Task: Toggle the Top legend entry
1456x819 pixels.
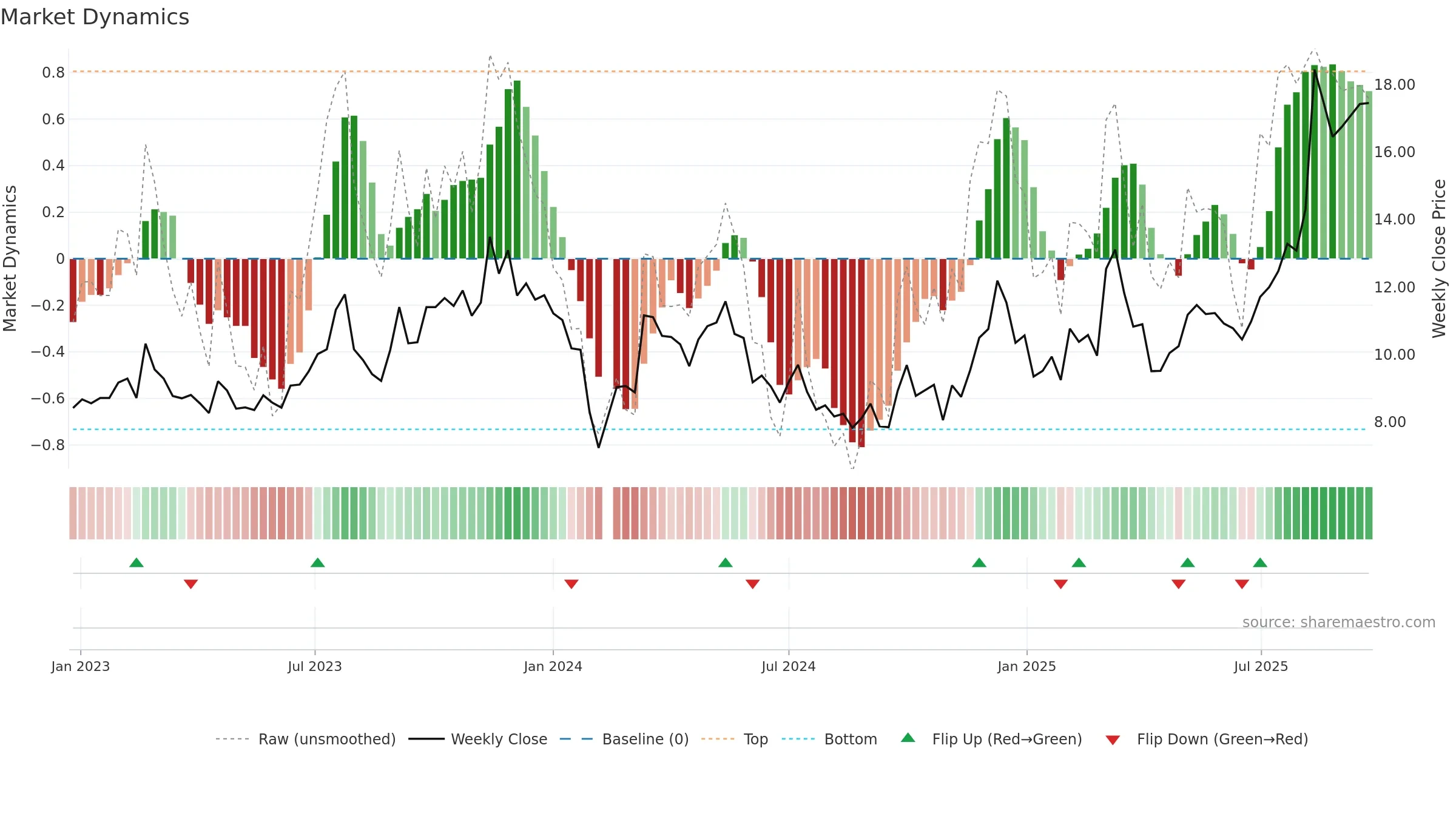Action: [x=735, y=739]
